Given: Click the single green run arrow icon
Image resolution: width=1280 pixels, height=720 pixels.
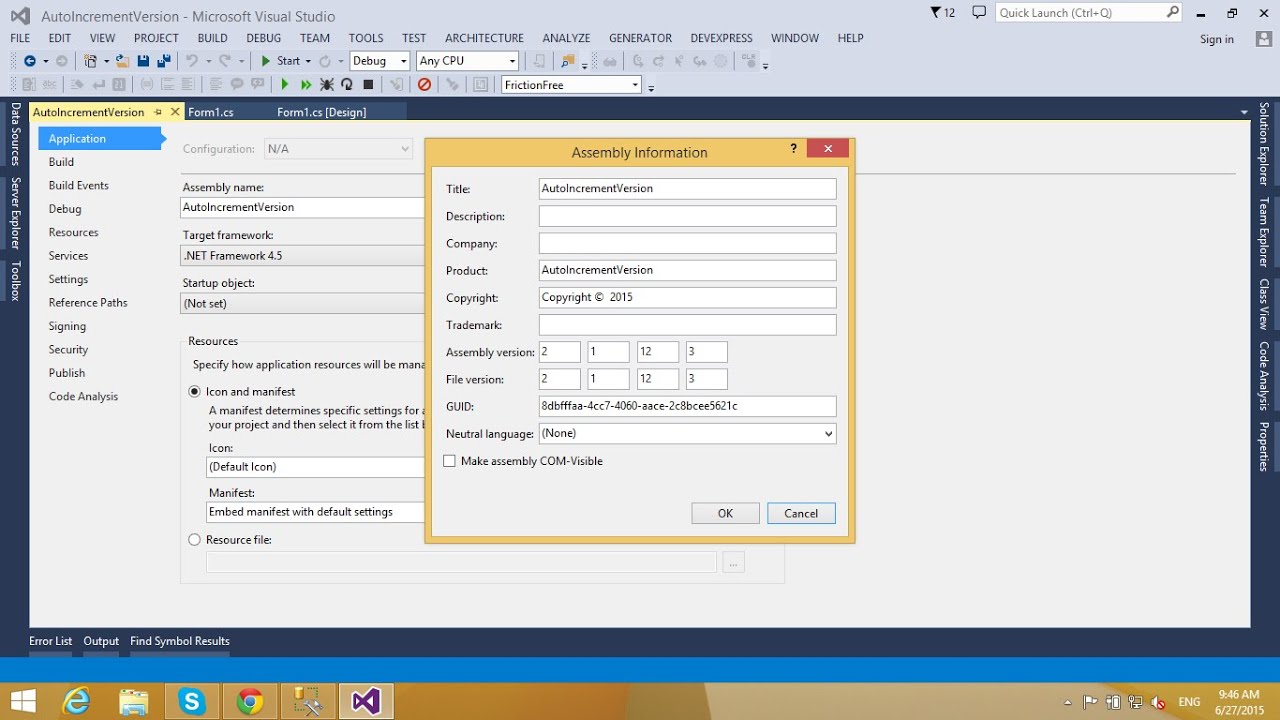Looking at the screenshot, I should pyautogui.click(x=285, y=85).
